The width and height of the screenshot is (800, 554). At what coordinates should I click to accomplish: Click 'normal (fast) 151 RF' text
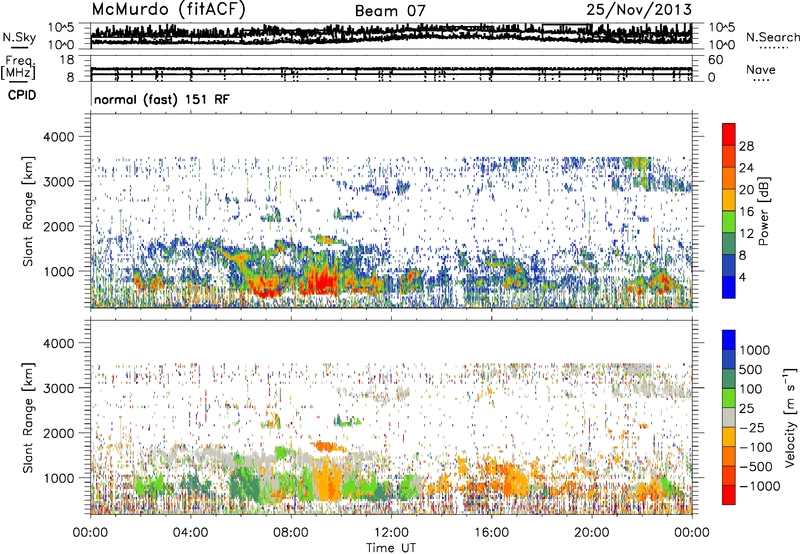point(162,99)
